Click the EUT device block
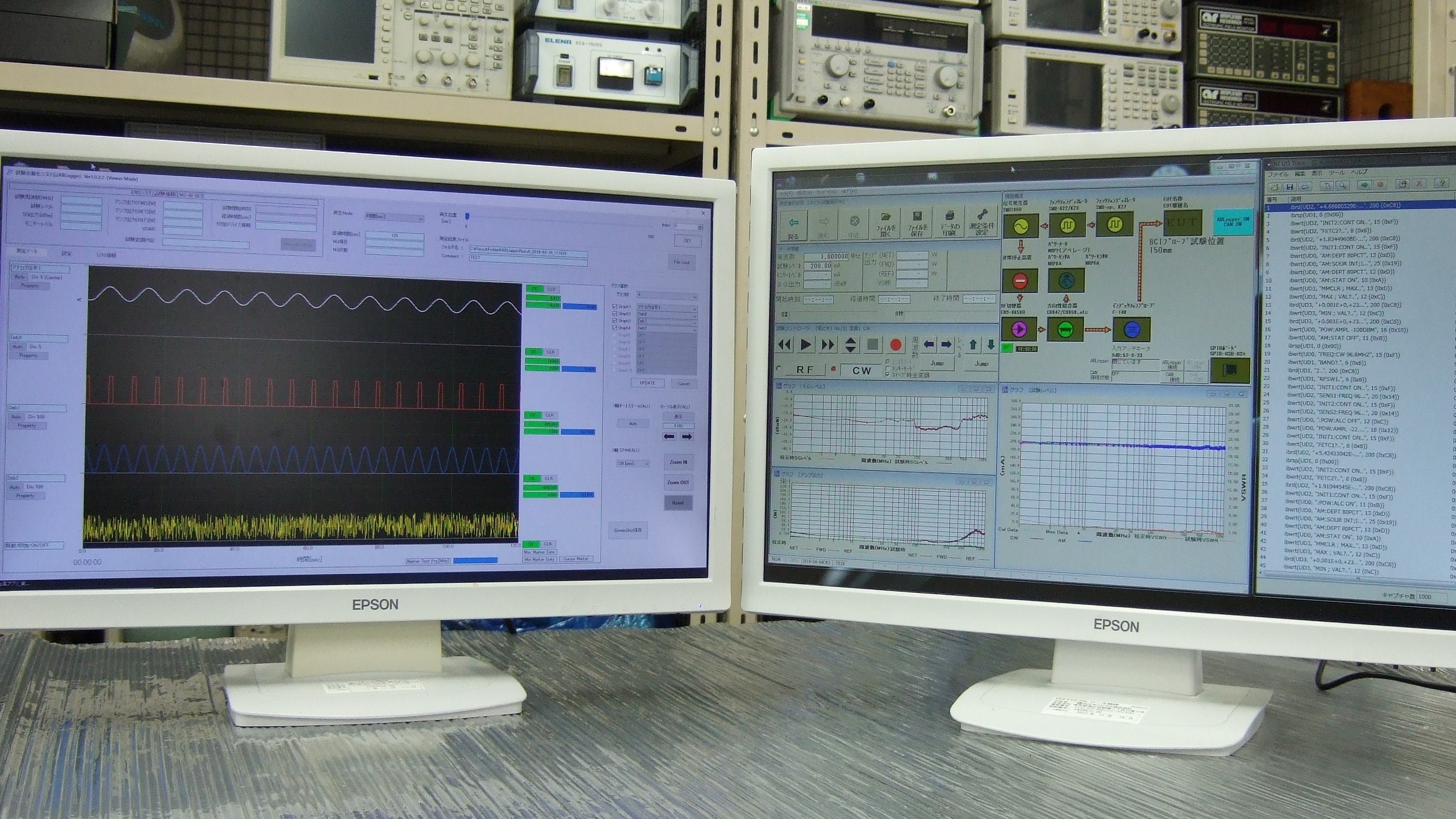The image size is (1456, 819). [1182, 222]
